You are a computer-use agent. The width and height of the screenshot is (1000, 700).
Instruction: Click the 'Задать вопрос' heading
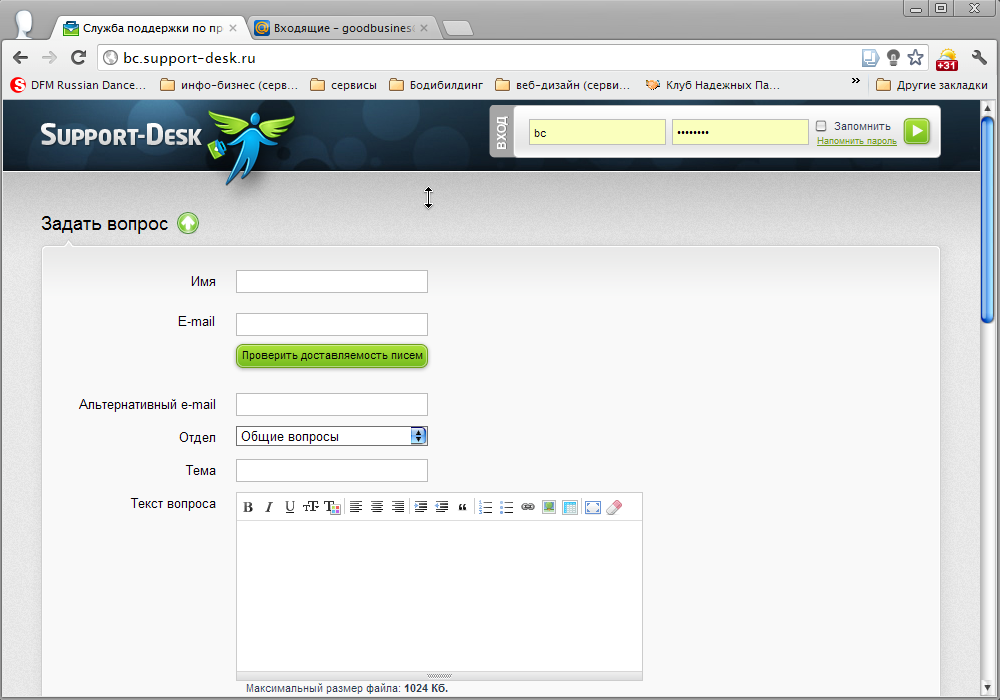105,224
